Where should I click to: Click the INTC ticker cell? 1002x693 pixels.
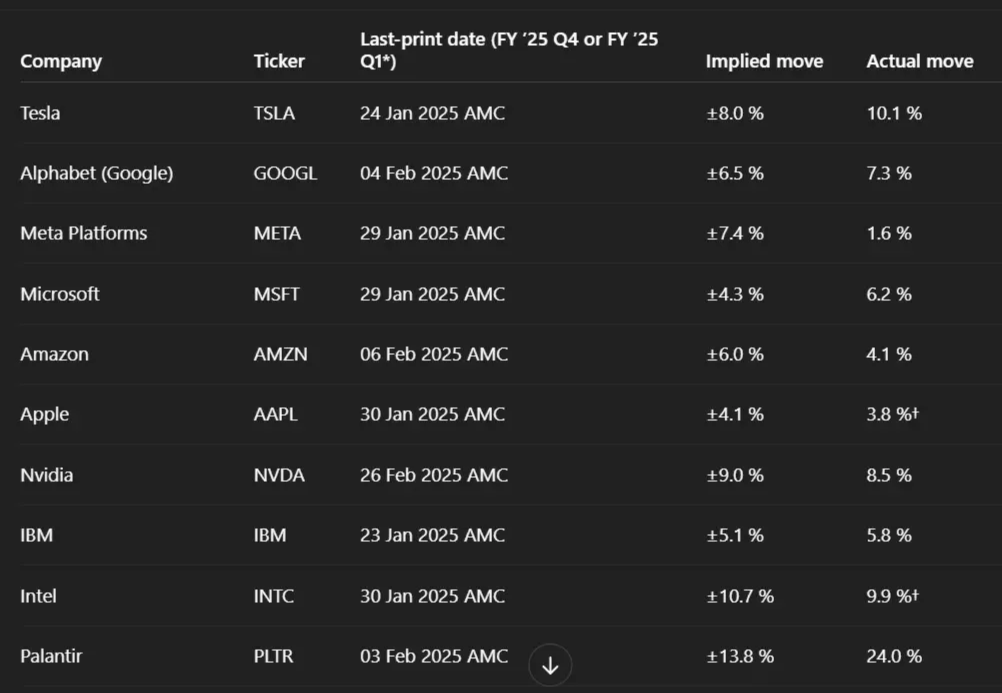coord(274,596)
